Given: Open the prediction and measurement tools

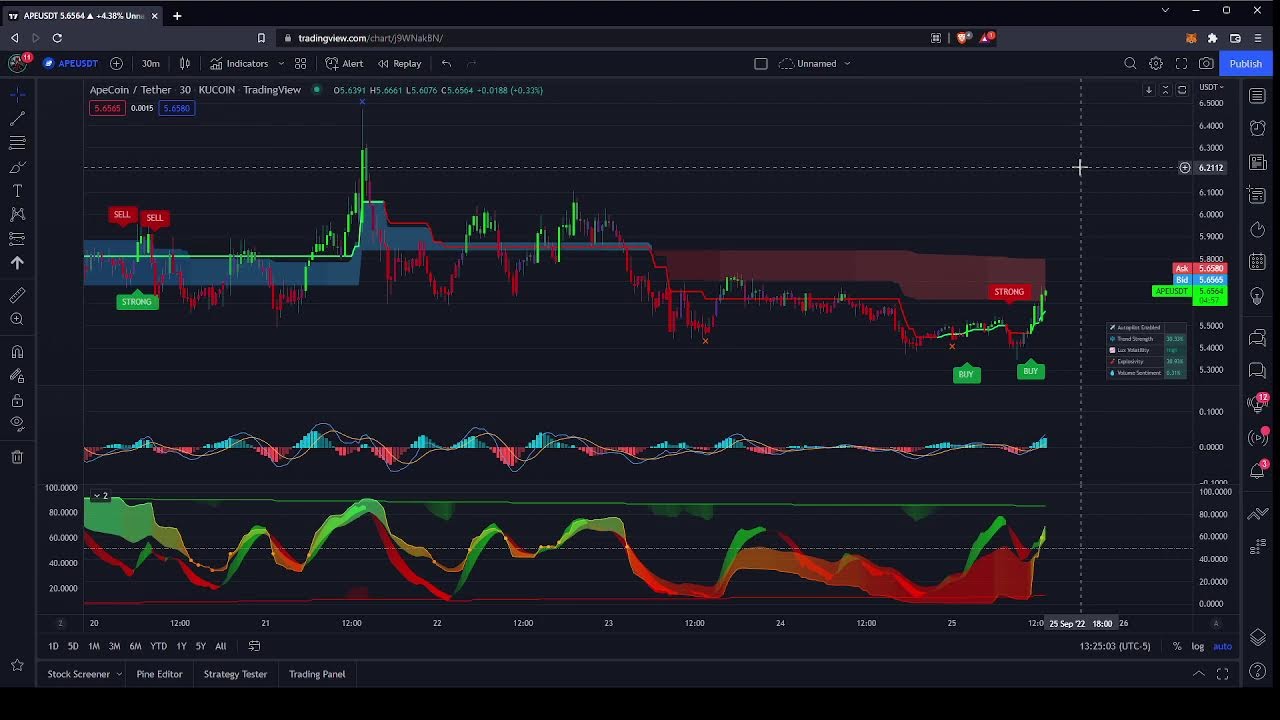Looking at the screenshot, I should tap(17, 239).
